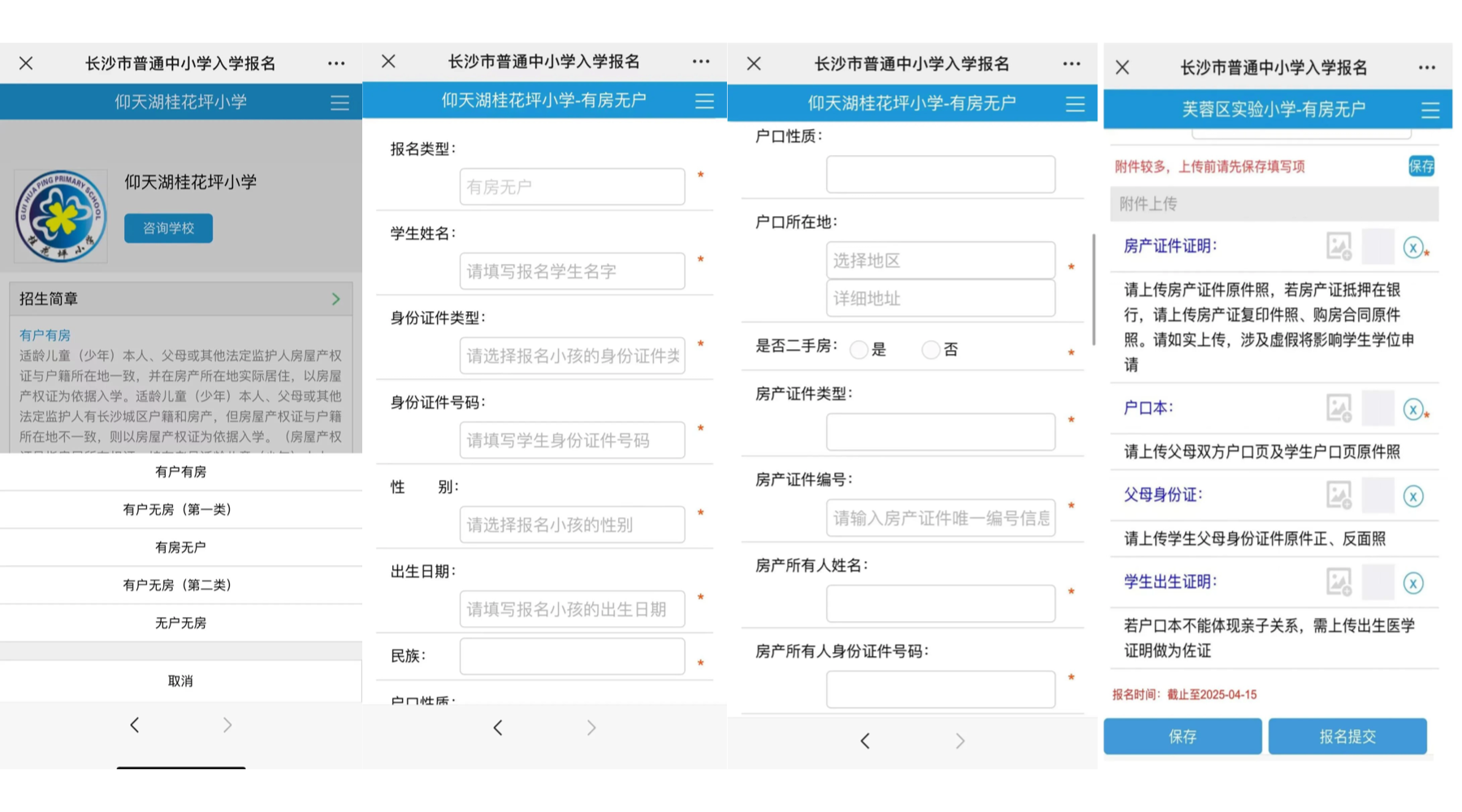The width and height of the screenshot is (1462, 812).
Task: Expand the 招生简章 section arrow
Action: 336,299
